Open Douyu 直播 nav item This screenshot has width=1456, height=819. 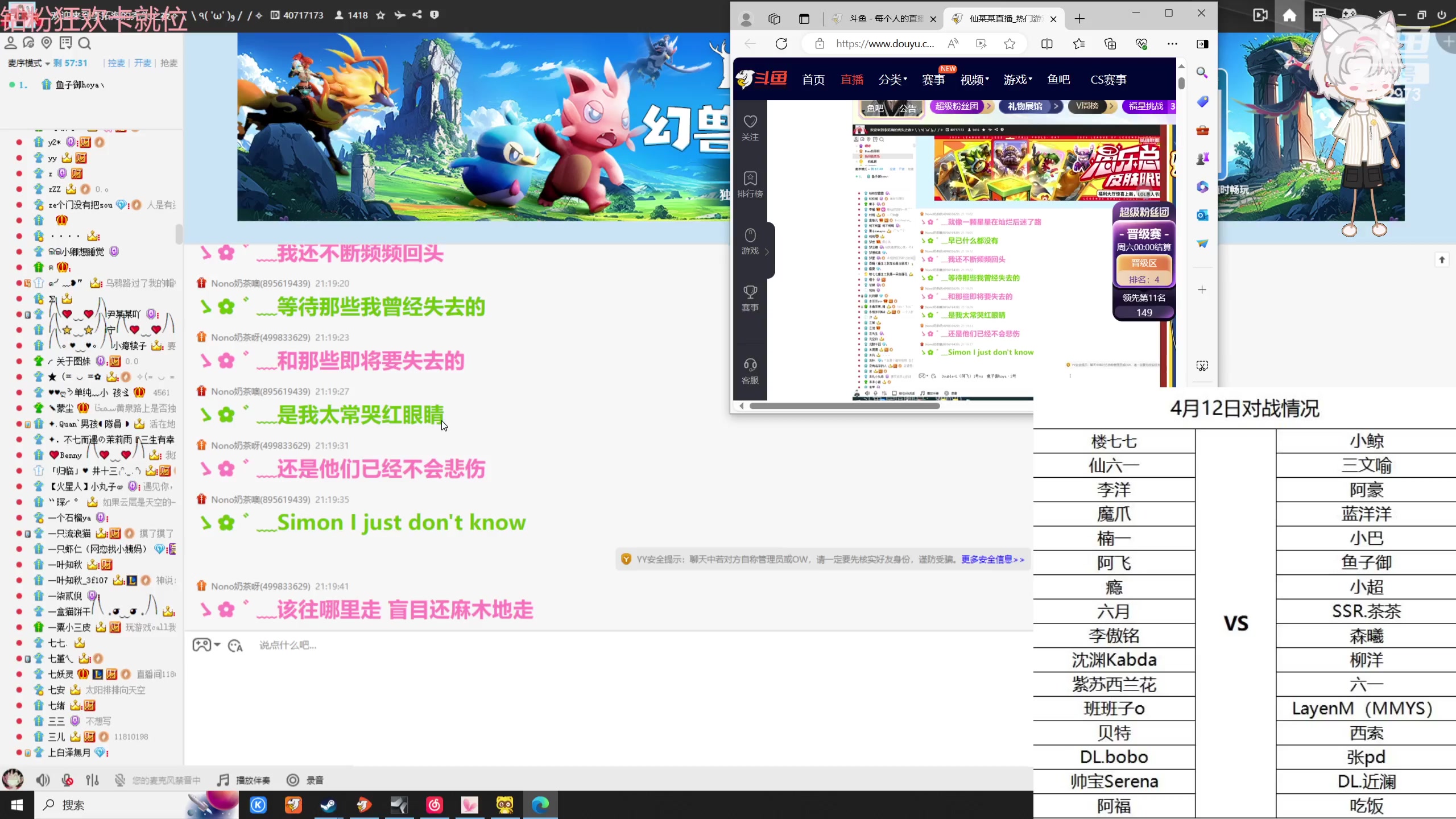(x=852, y=80)
